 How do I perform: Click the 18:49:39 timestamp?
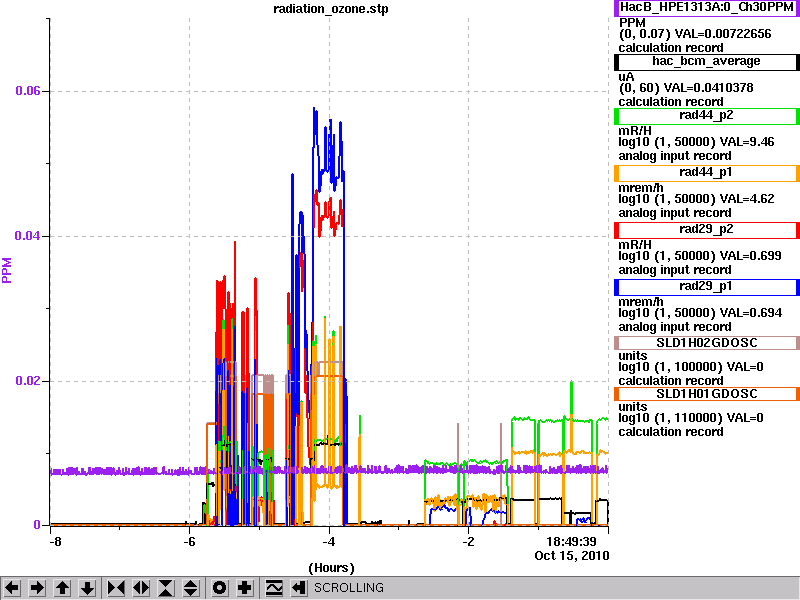[x=571, y=541]
